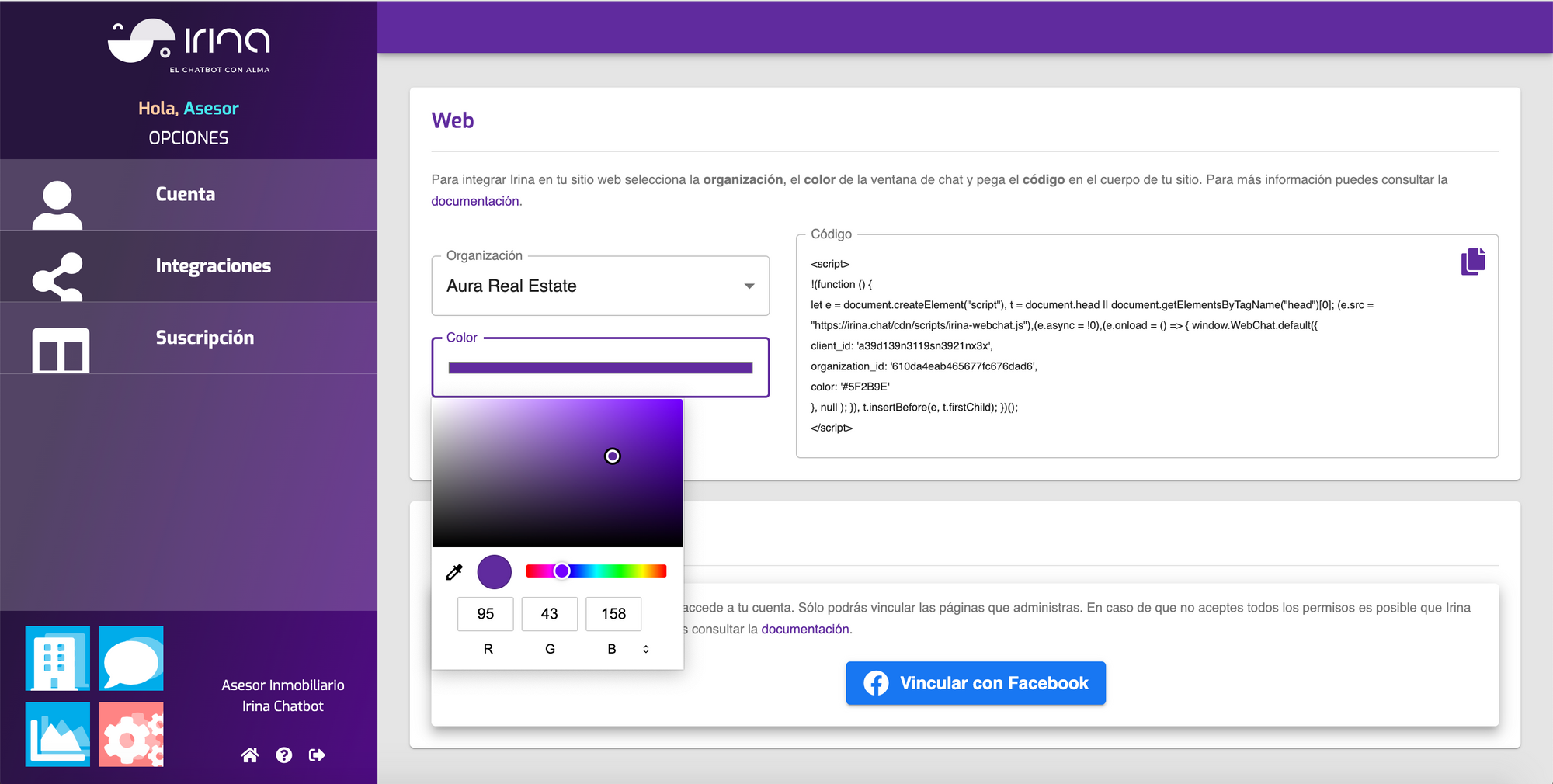The height and width of the screenshot is (784, 1553).
Task: Click the saturation brightness gradient area
Action: pyautogui.click(x=558, y=474)
